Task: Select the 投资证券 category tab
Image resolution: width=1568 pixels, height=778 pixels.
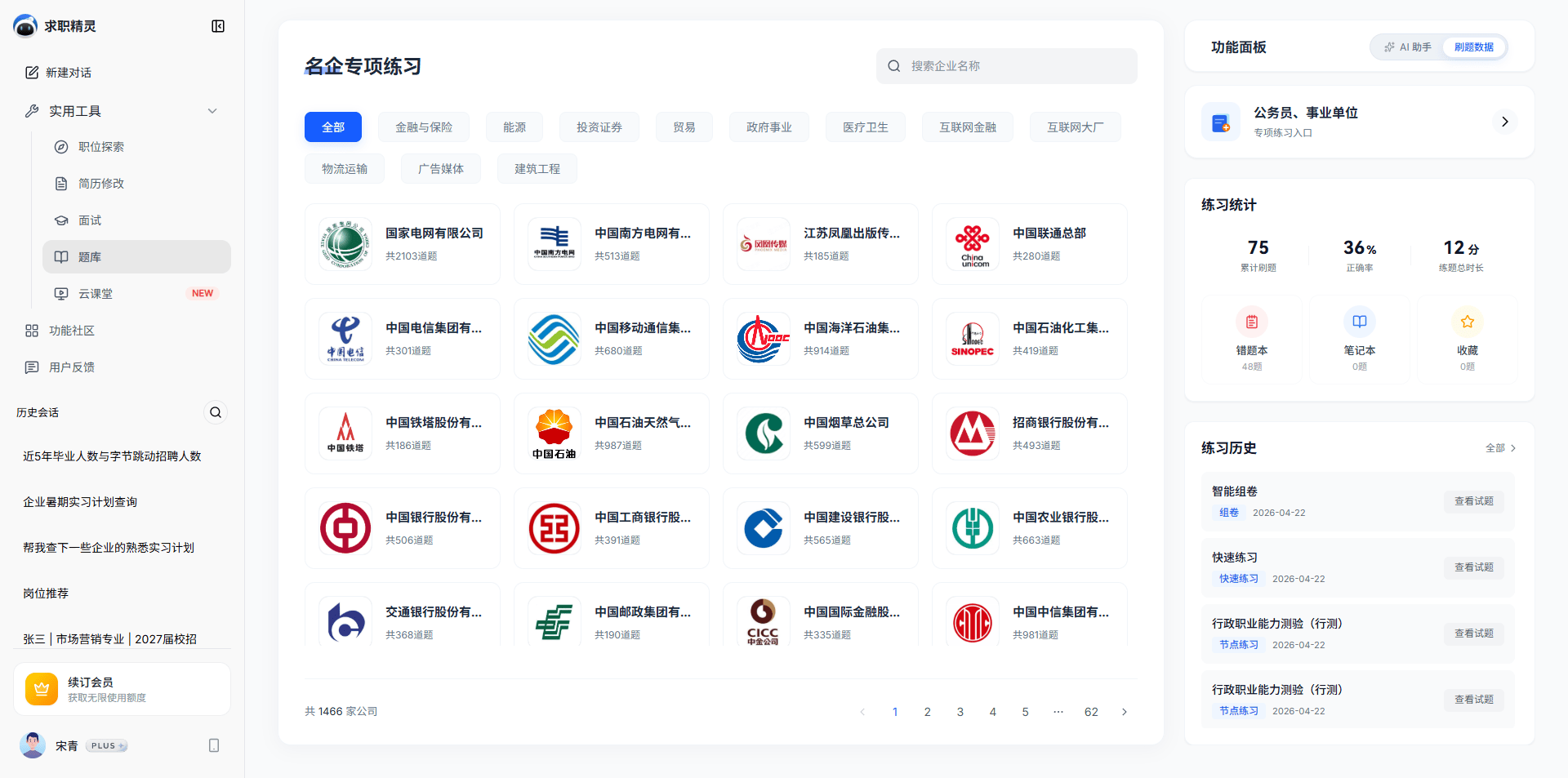Action: [x=599, y=127]
